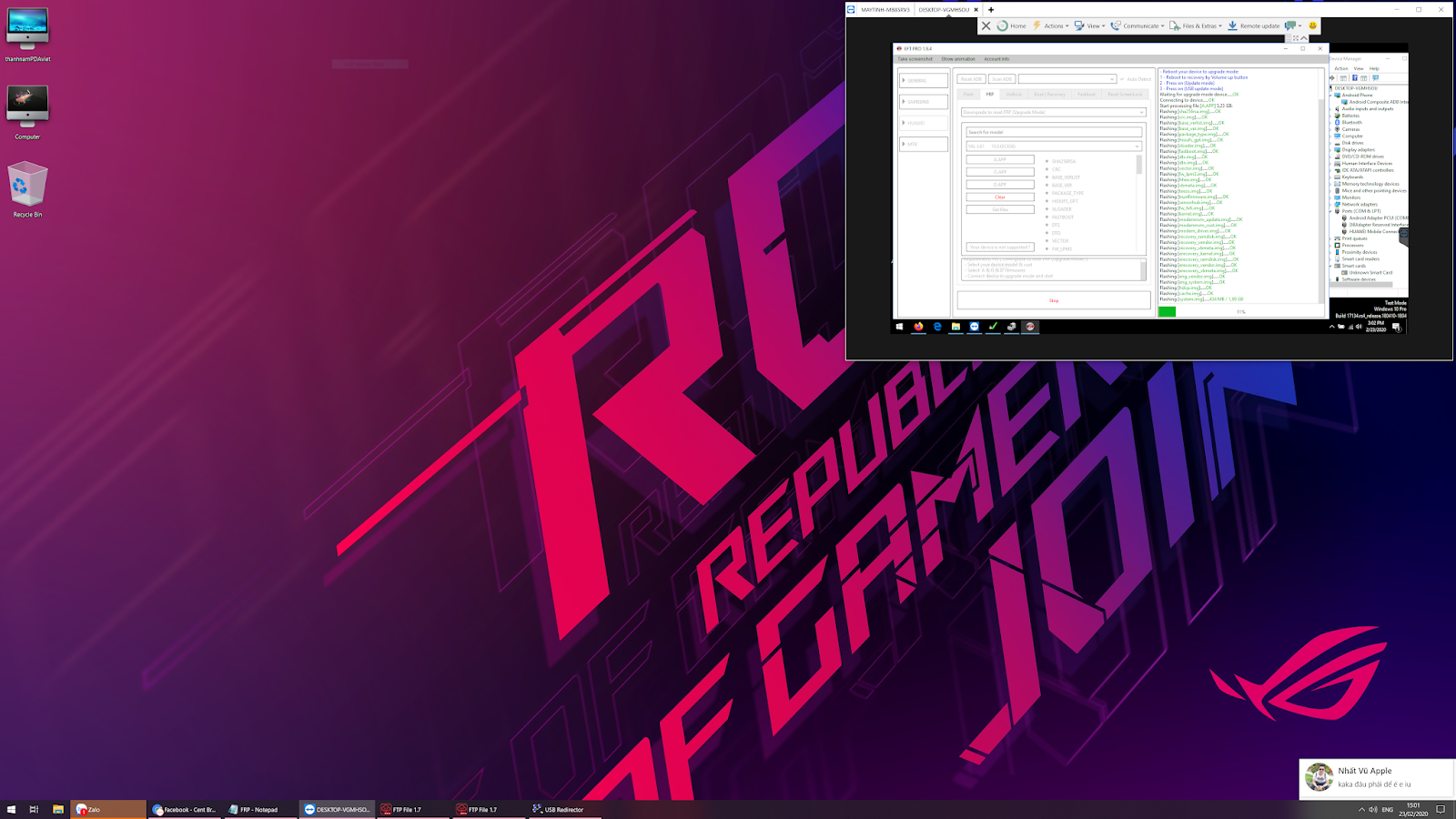Click Take screenshot in EFT Pro menu
1456x819 pixels.
[915, 59]
